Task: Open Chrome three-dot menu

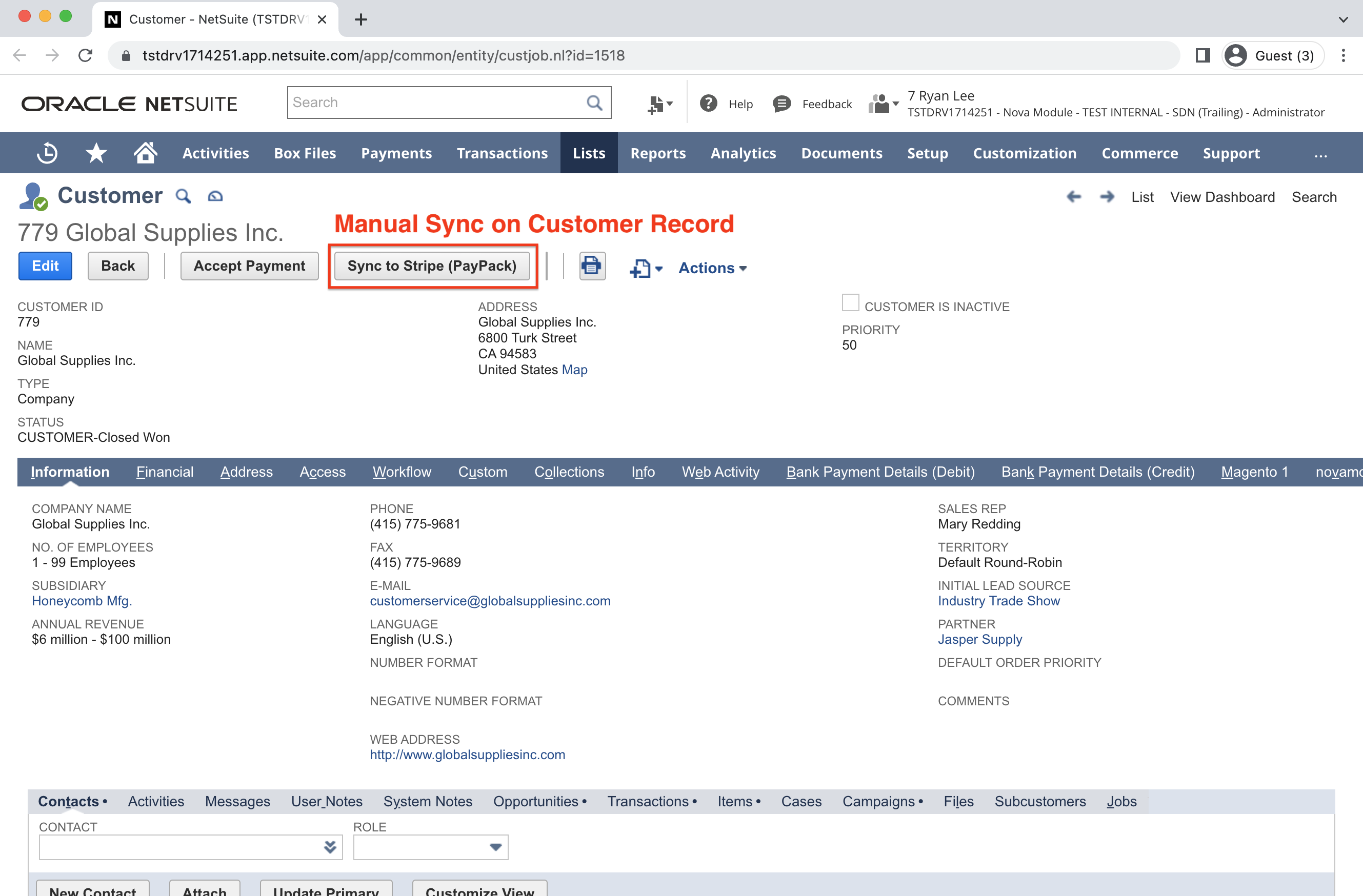Action: point(1343,55)
